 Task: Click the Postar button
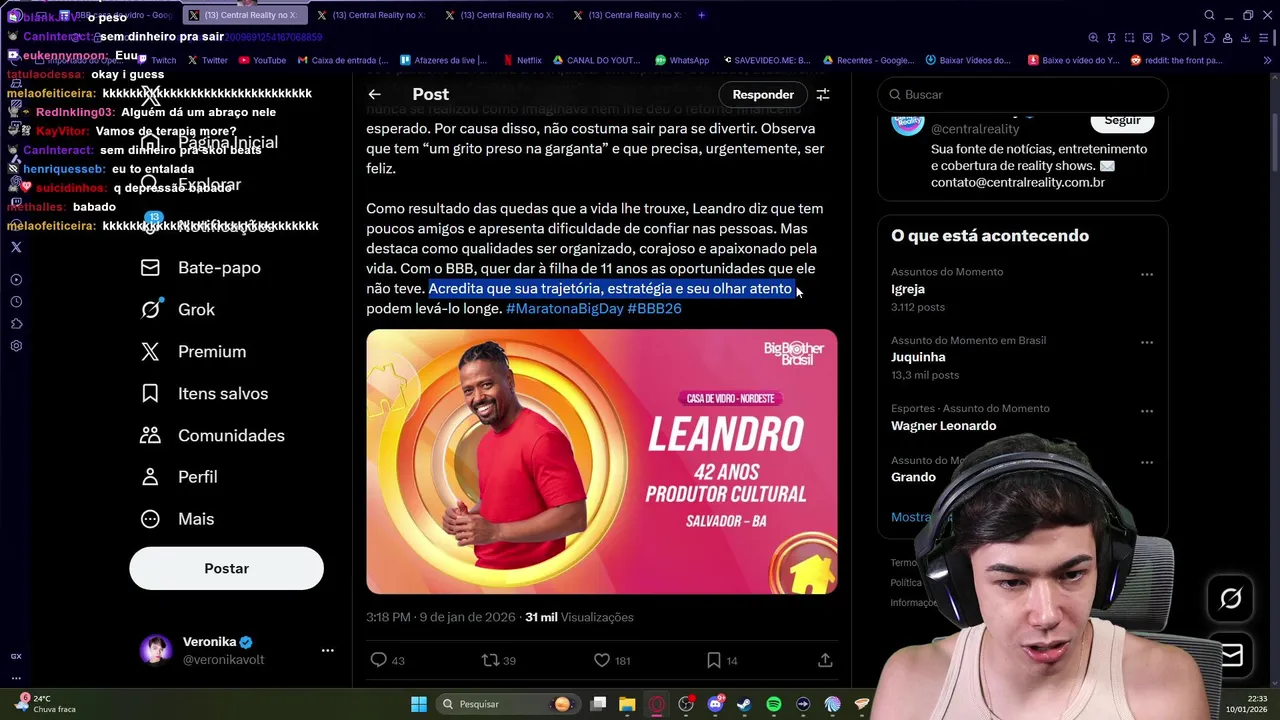[226, 568]
